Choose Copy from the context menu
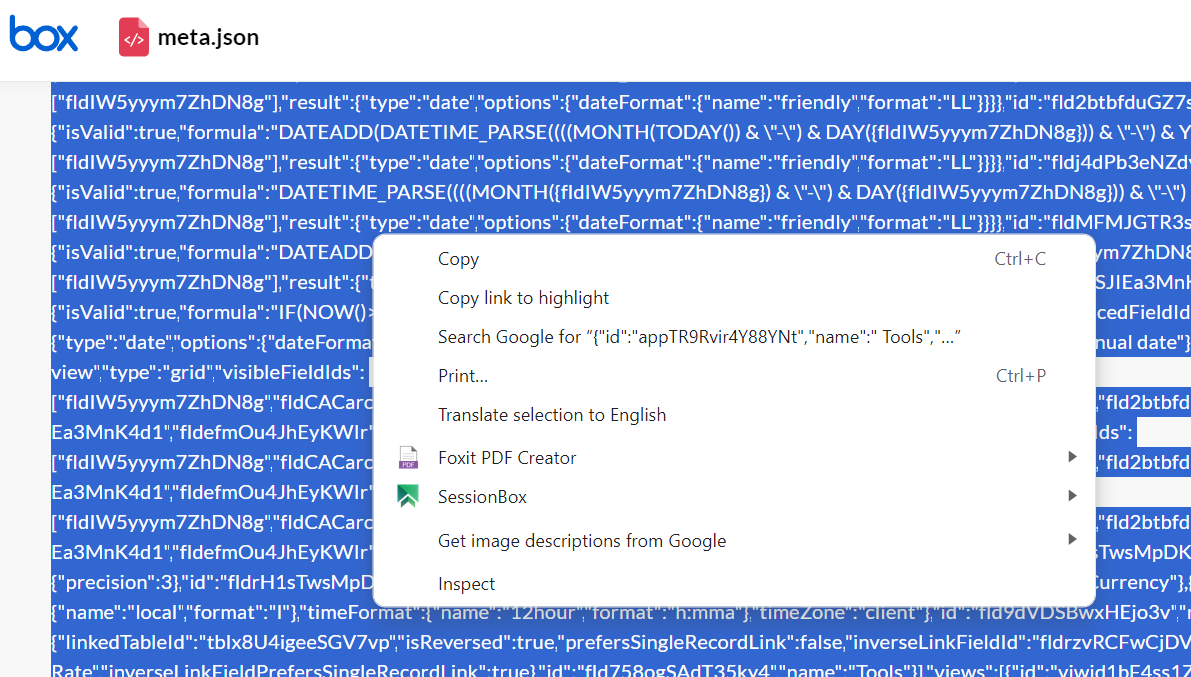 (458, 259)
